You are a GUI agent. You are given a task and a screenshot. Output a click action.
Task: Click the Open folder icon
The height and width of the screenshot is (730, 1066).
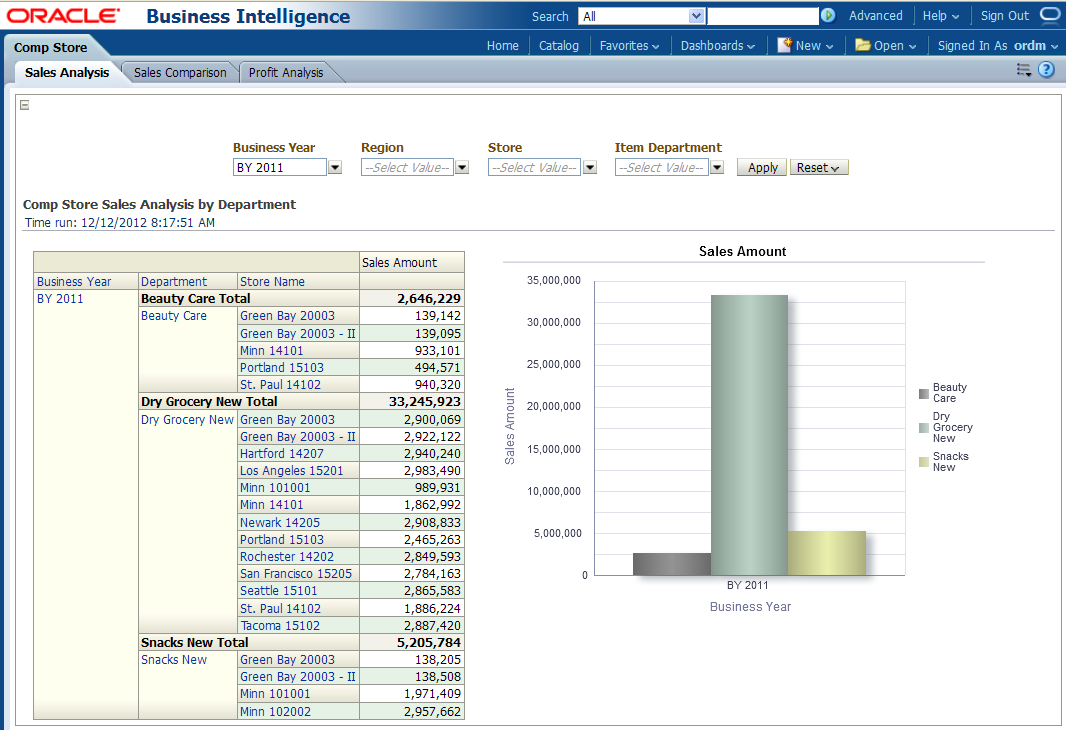point(862,45)
